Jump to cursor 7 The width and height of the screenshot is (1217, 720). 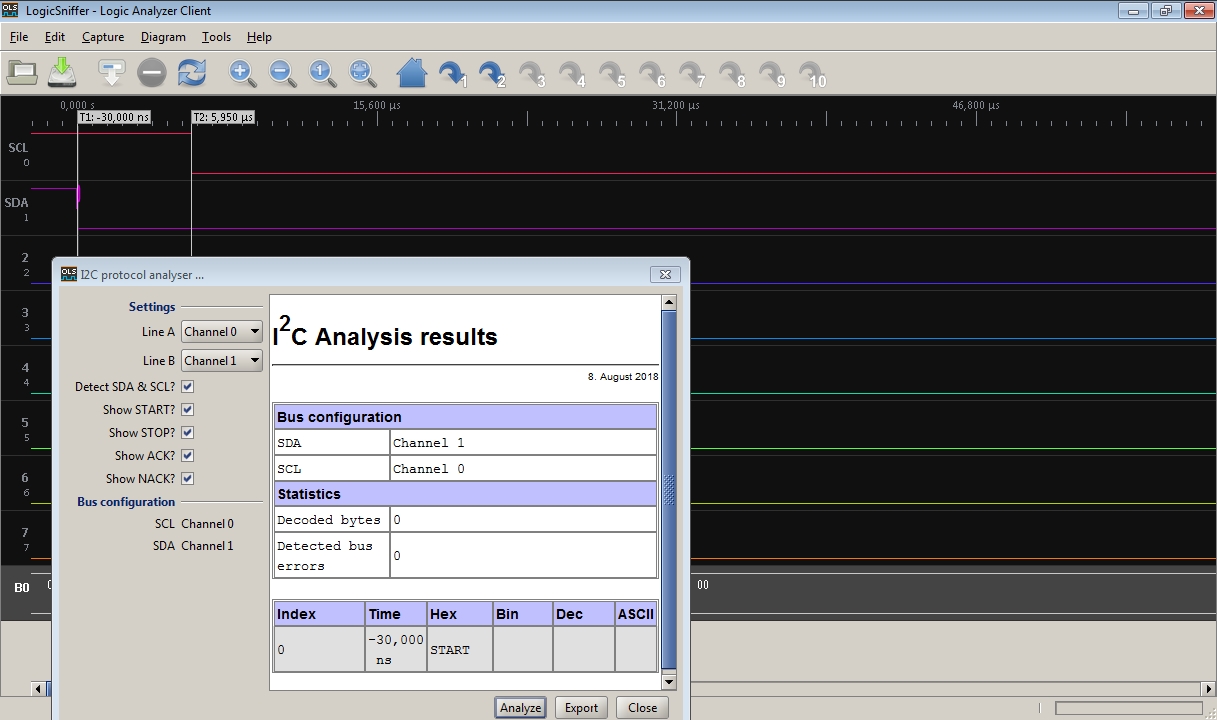coord(692,74)
